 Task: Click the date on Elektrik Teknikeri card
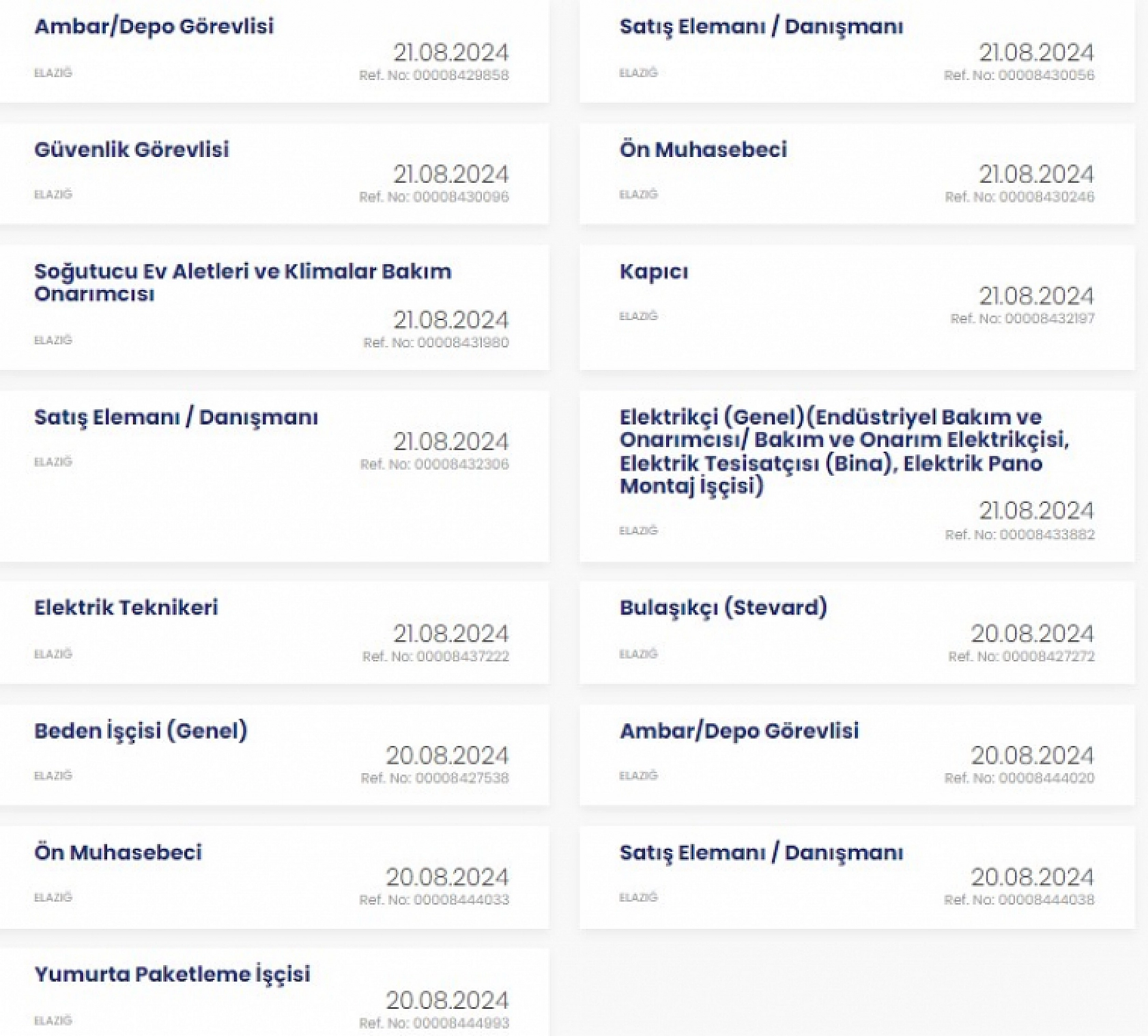coord(450,633)
